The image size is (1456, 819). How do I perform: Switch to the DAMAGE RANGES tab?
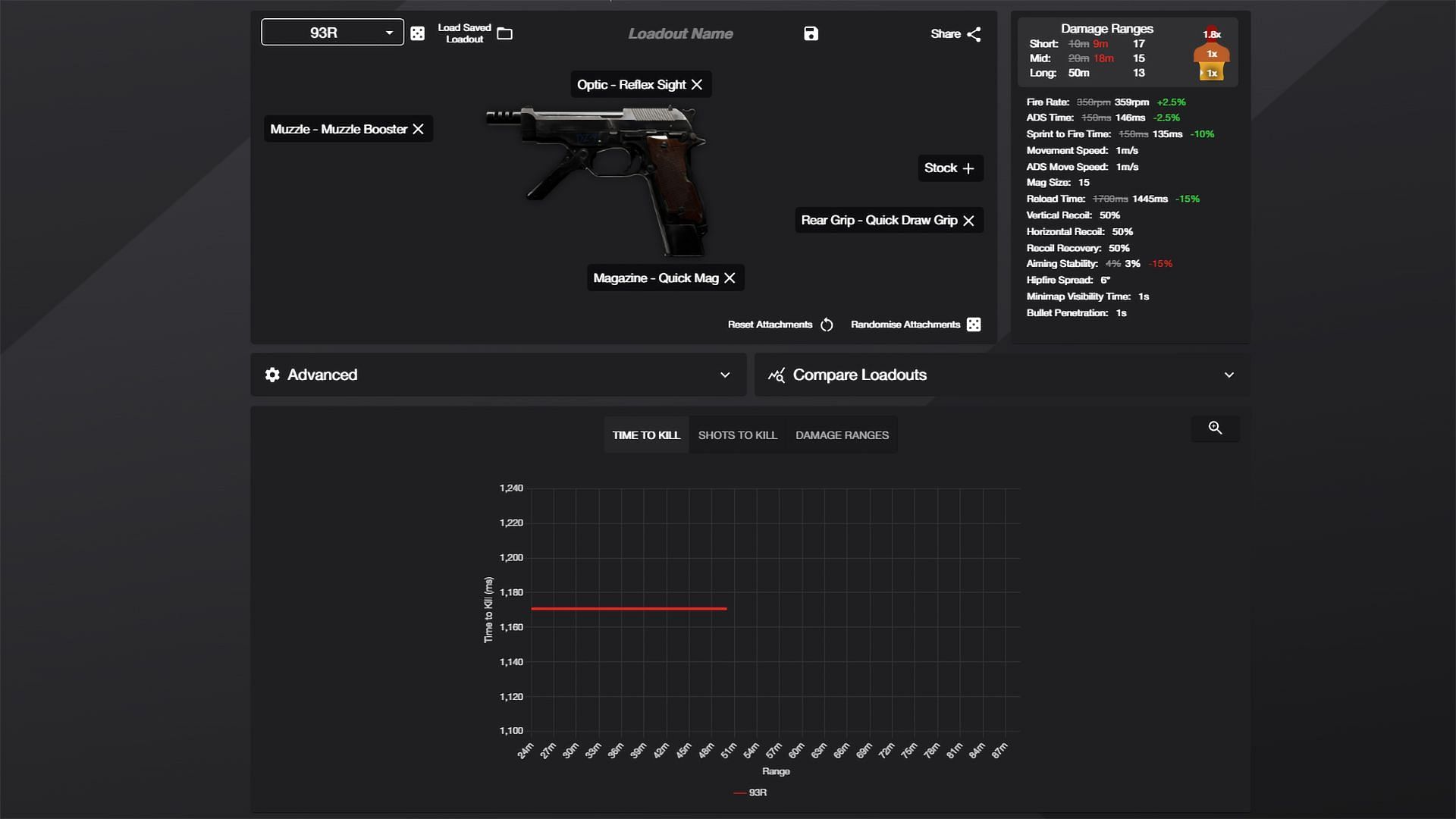(x=842, y=434)
